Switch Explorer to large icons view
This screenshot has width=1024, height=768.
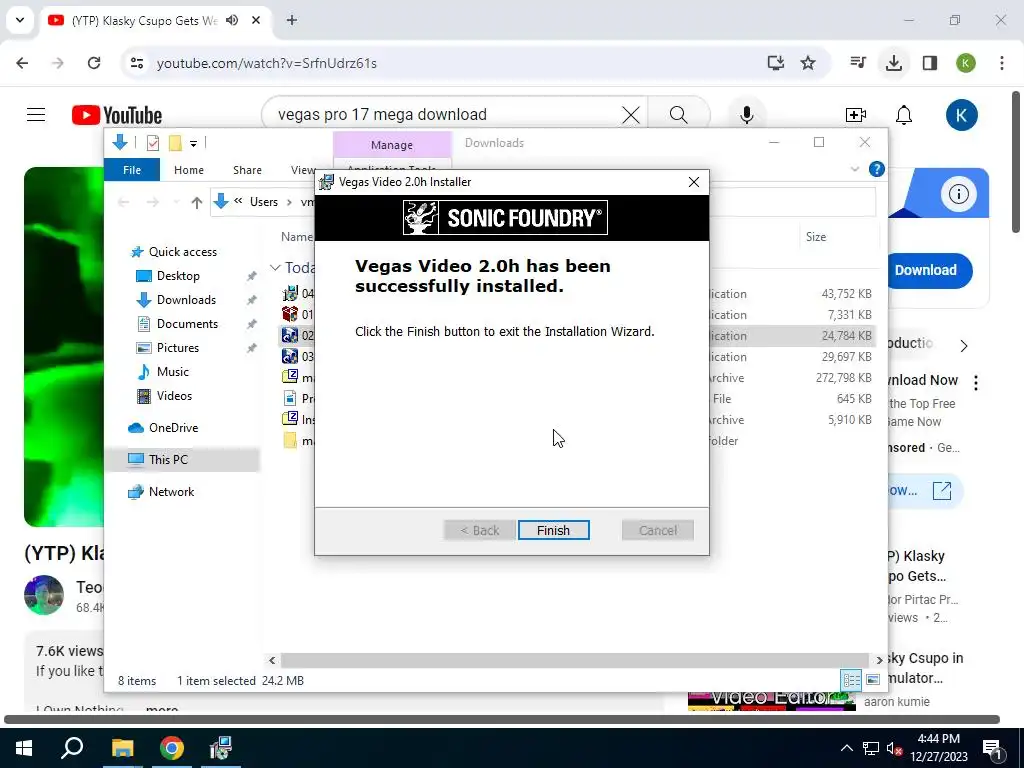(x=872, y=680)
